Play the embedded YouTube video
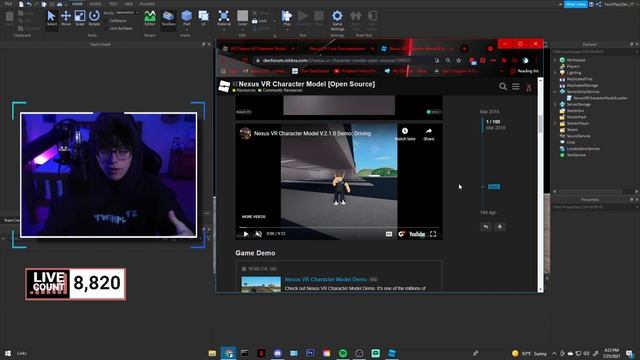 [246, 234]
